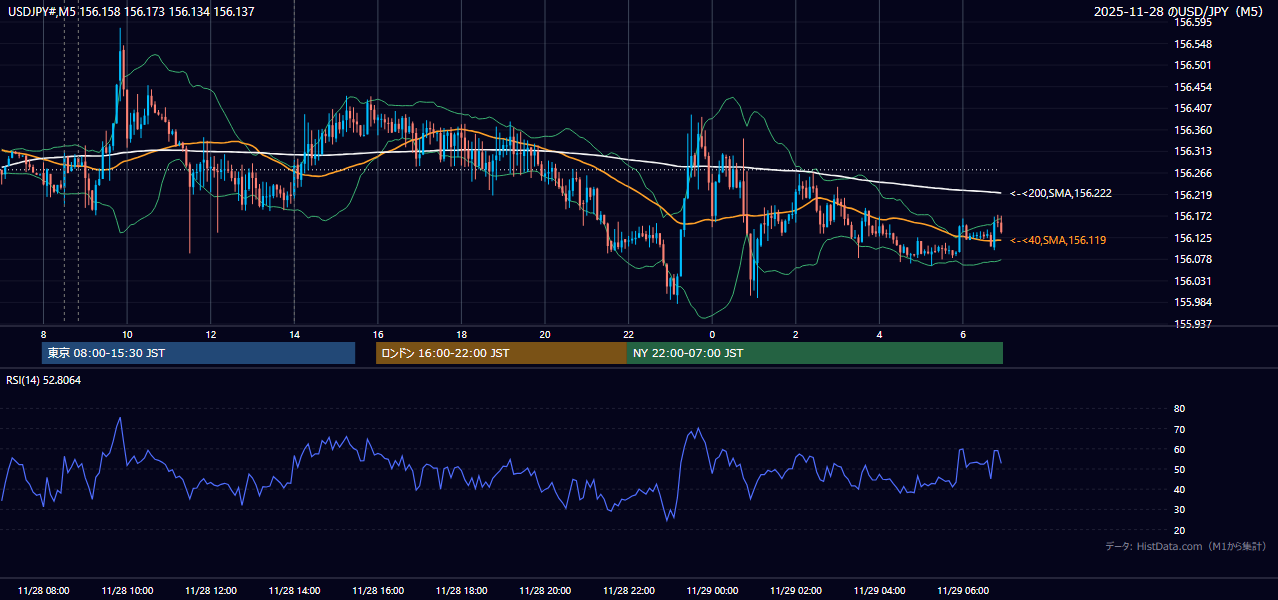
Task: Click RSI axis level 20
Action: [x=1180, y=530]
